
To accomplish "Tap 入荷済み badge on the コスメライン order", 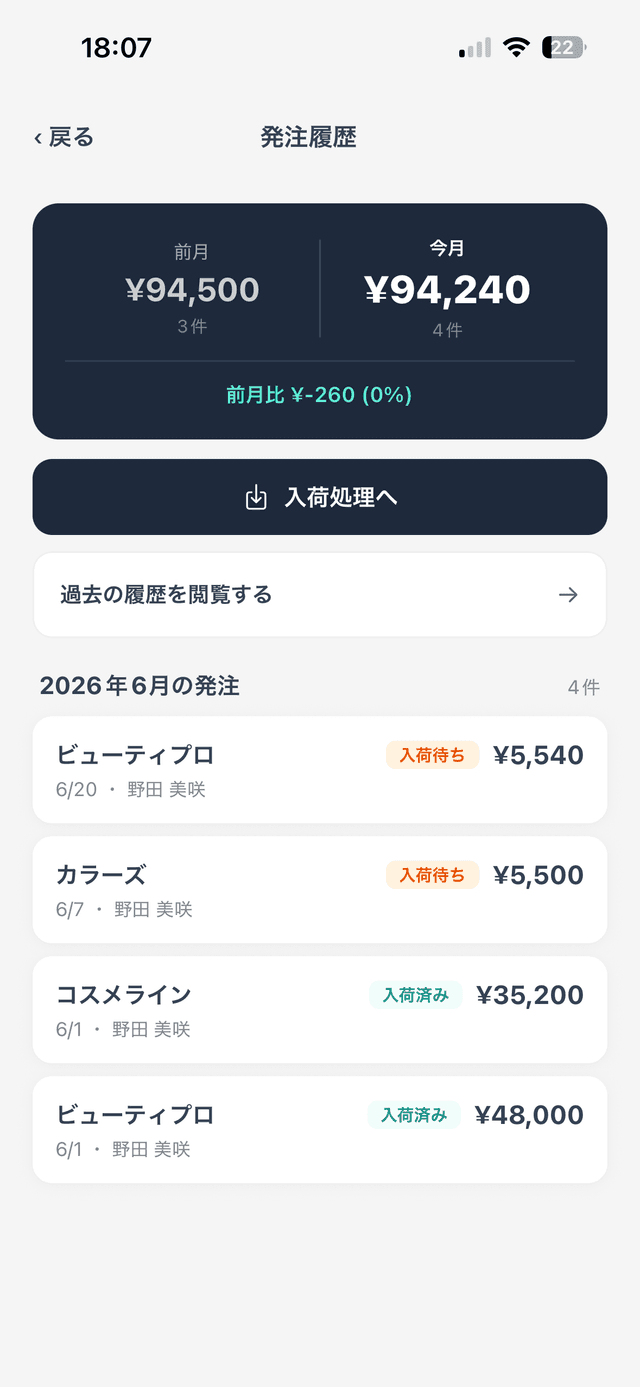I will tap(415, 995).
